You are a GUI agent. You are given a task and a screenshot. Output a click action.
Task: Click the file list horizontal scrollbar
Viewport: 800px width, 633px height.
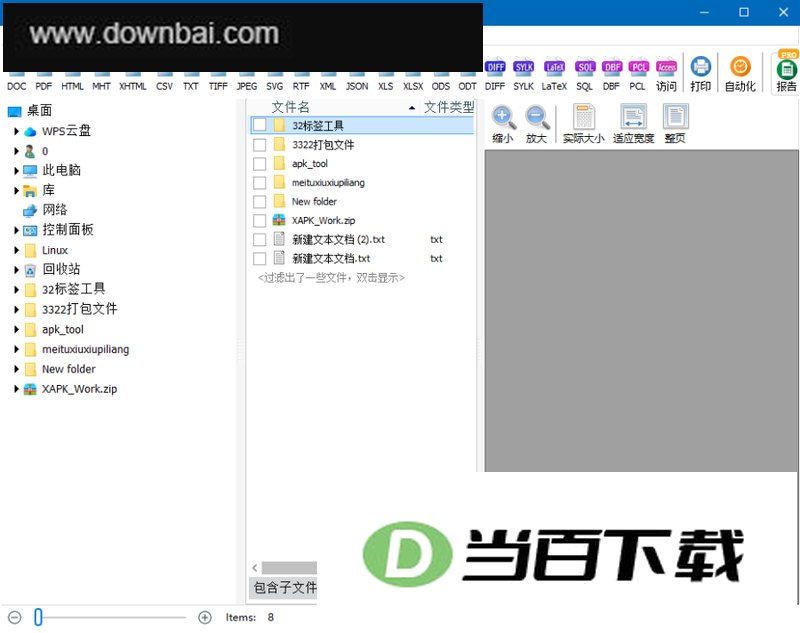point(289,568)
